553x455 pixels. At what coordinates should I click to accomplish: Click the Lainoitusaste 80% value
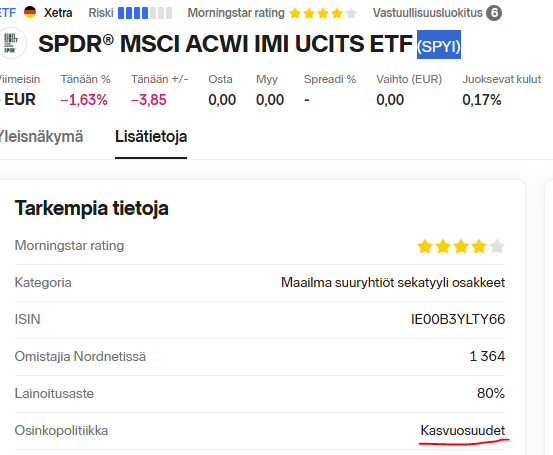[491, 393]
